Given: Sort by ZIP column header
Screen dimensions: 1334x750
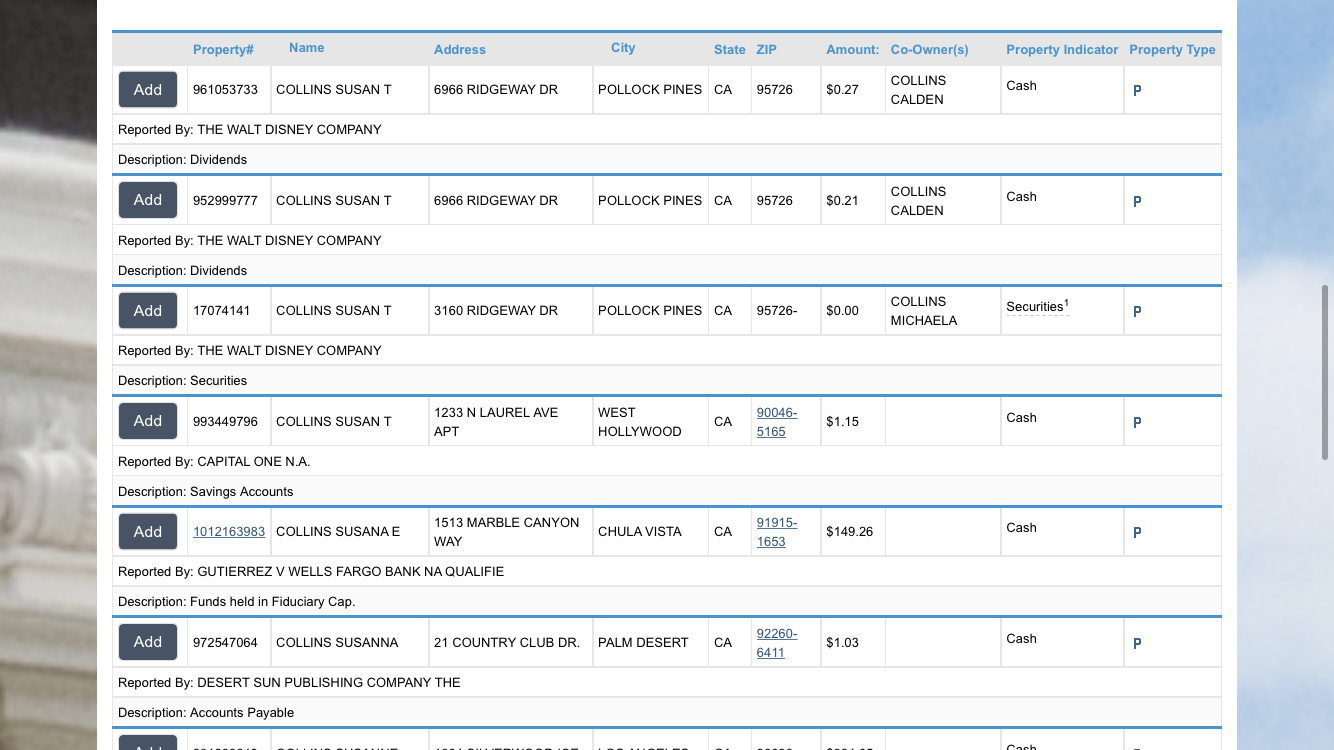Looking at the screenshot, I should click(766, 50).
